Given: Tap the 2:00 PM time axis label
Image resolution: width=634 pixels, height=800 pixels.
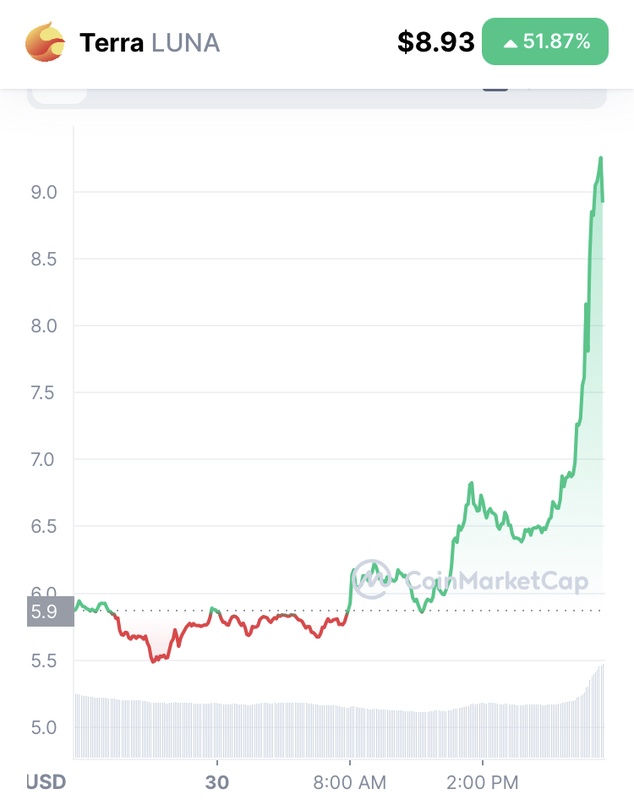Looking at the screenshot, I should point(482,781).
